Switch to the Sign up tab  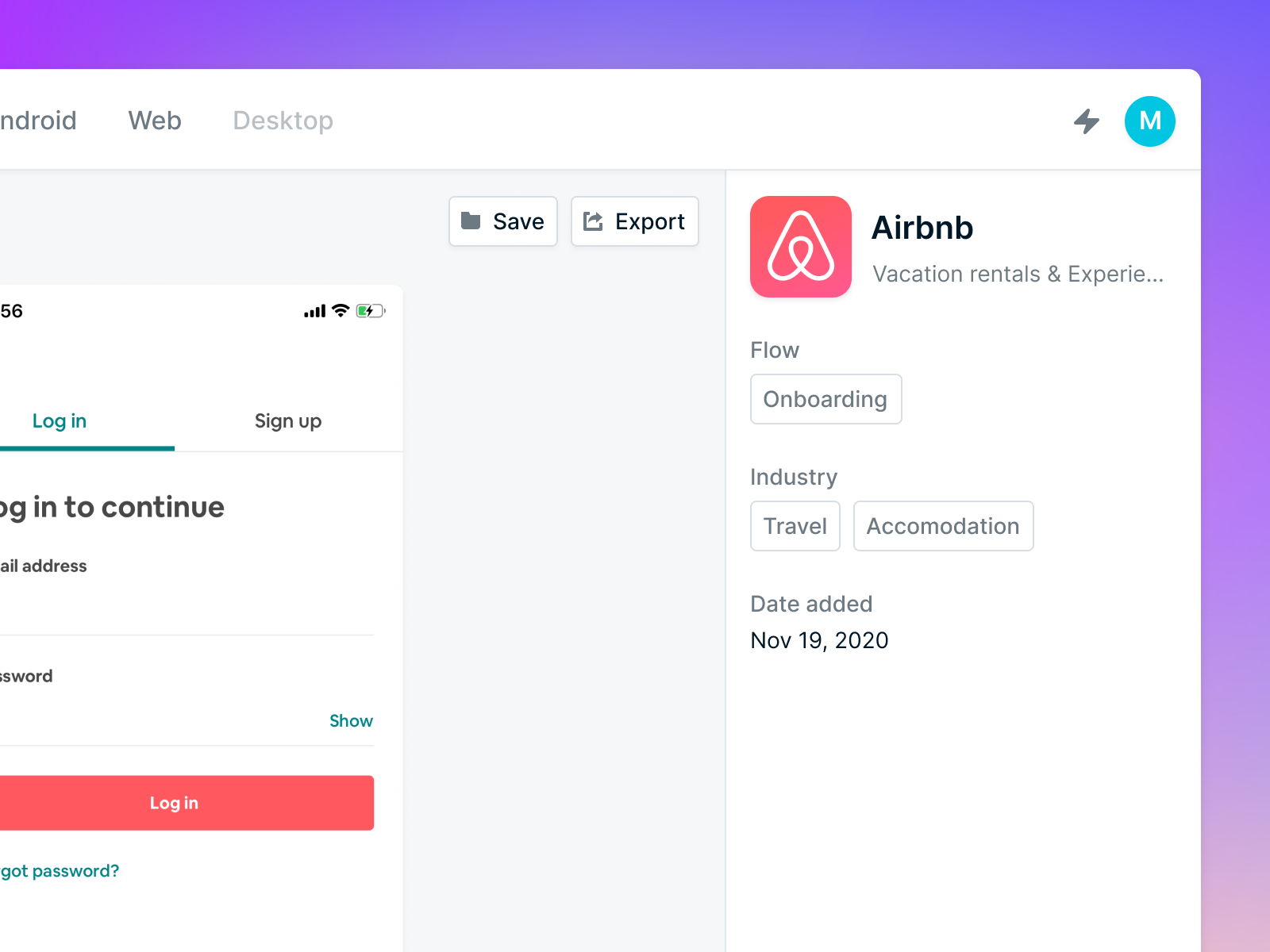pyautogui.click(x=288, y=421)
